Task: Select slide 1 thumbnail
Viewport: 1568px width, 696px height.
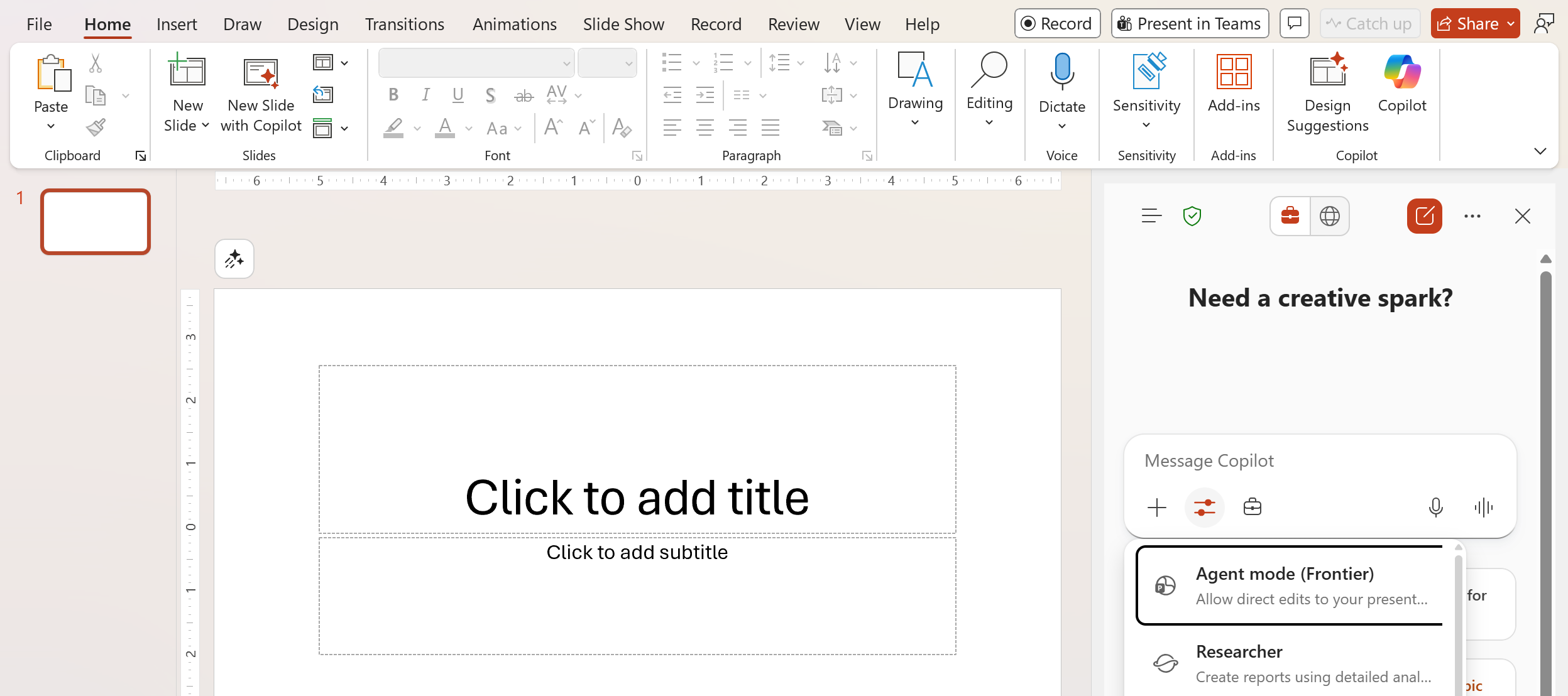Action: 95,221
